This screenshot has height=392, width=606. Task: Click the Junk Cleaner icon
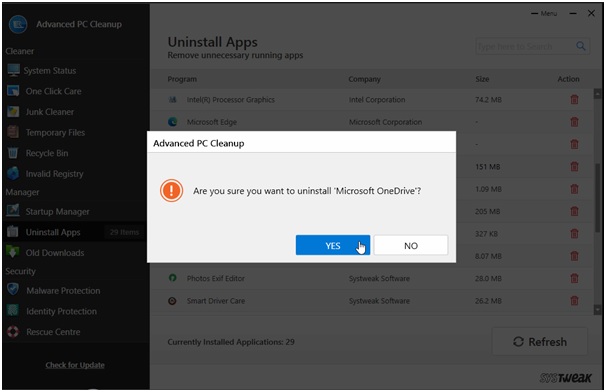tap(13, 111)
